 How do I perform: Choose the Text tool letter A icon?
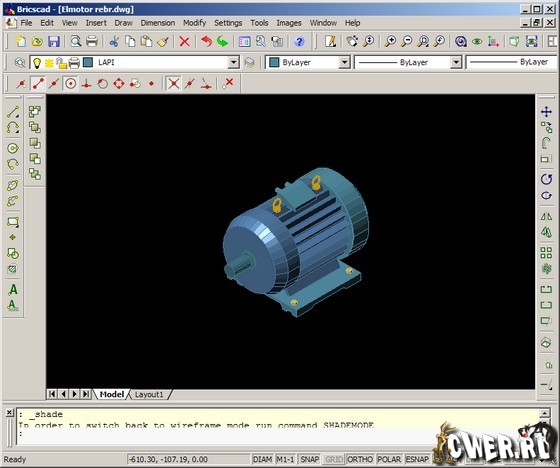tap(13, 289)
